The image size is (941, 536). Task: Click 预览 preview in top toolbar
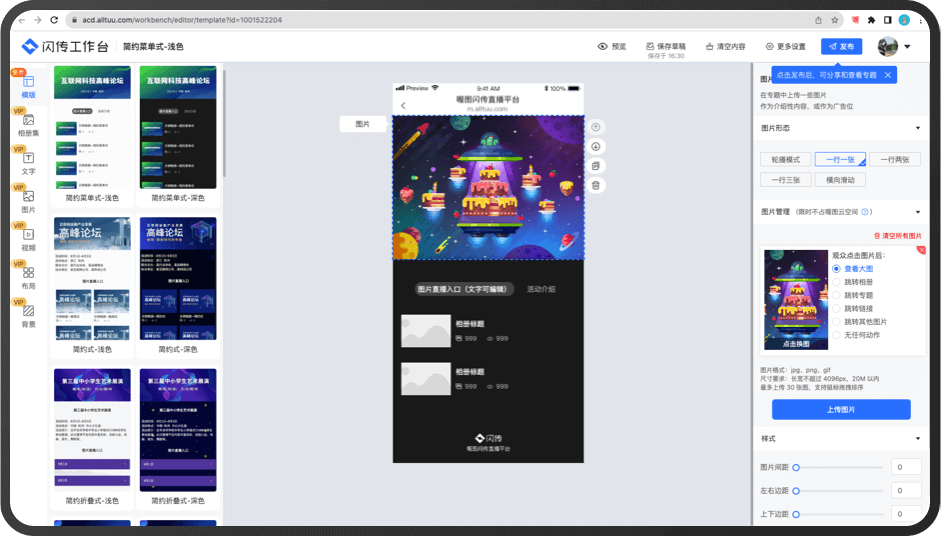(x=611, y=47)
